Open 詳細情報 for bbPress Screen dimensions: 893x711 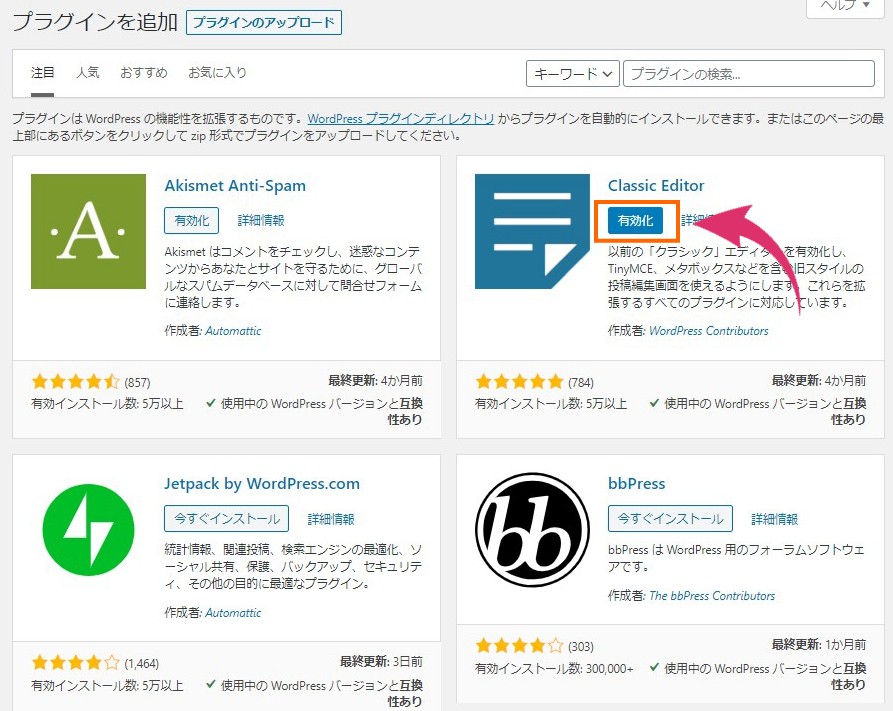(x=775, y=519)
